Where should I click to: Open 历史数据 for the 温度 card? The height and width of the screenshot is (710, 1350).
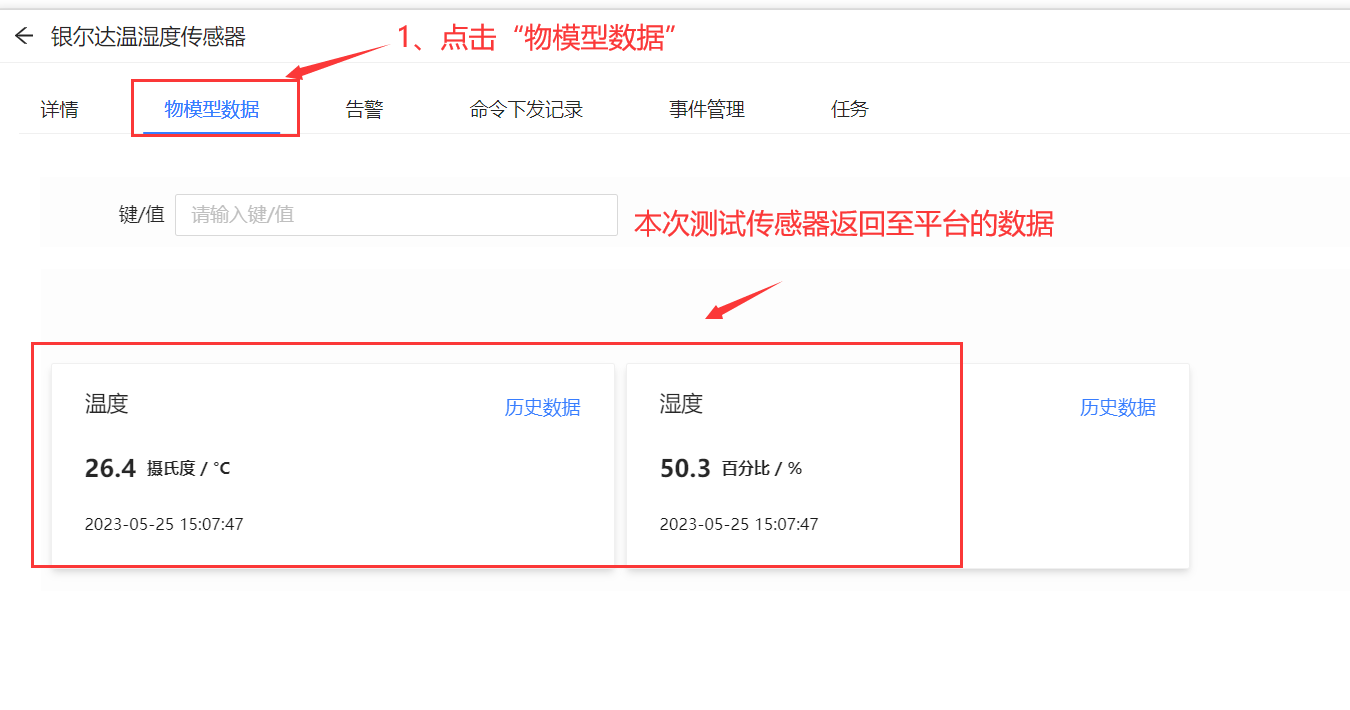pyautogui.click(x=542, y=407)
